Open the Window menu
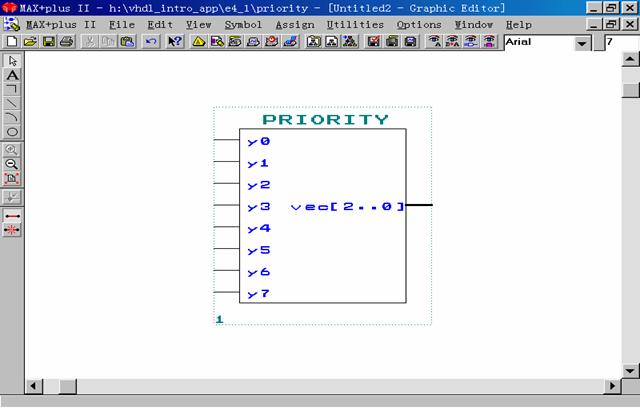Screen dimensions: 640x408 click(x=474, y=25)
